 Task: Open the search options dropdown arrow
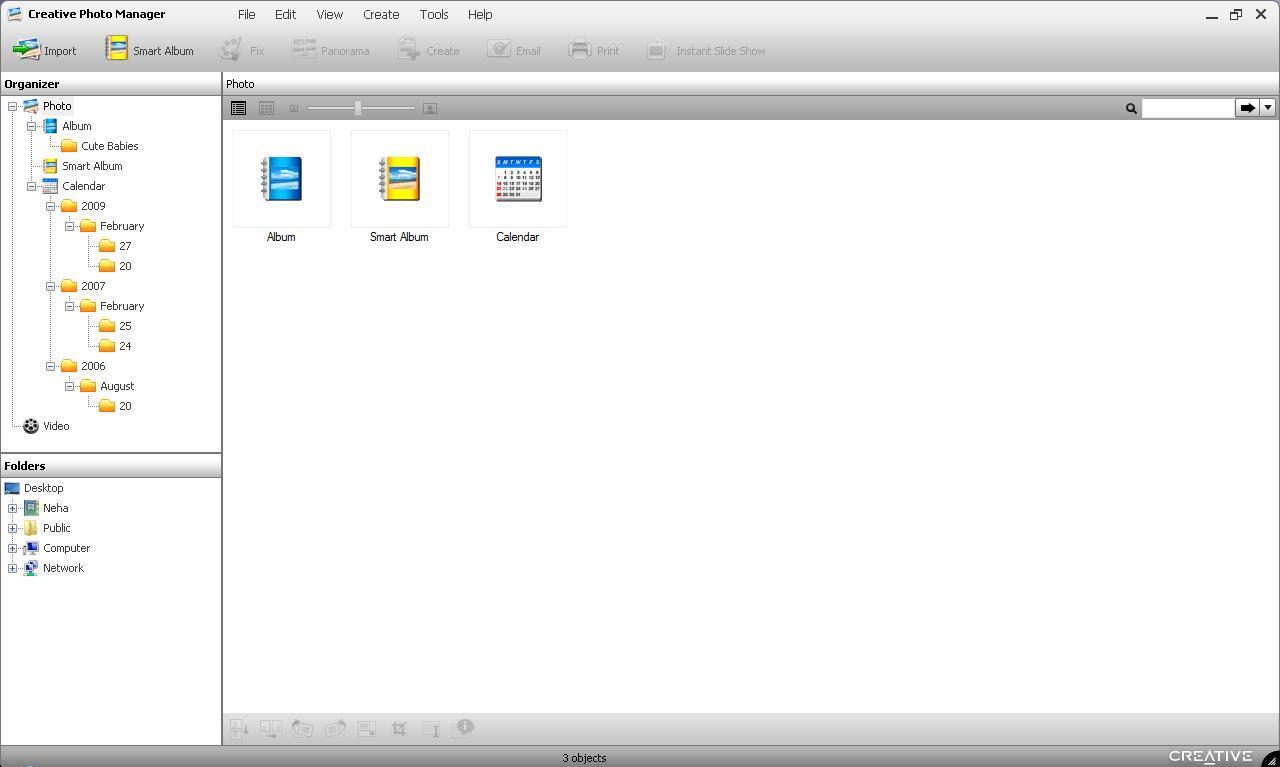1268,108
